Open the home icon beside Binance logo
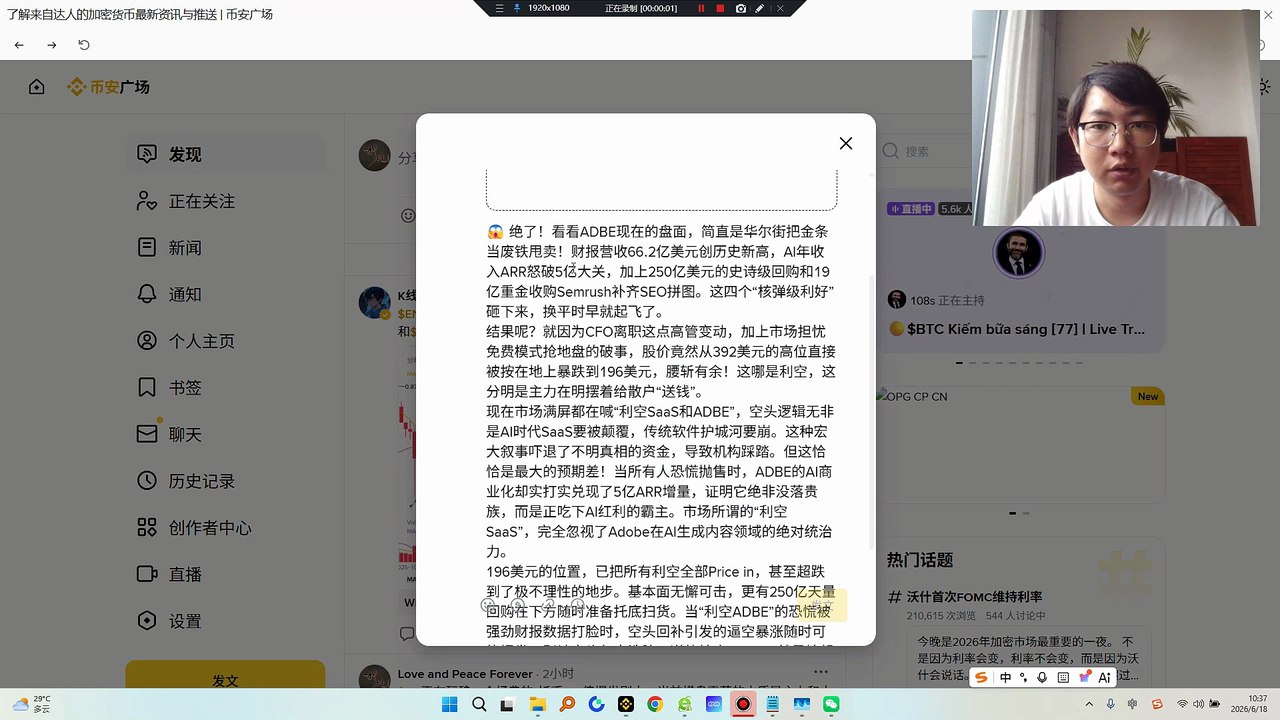 pyautogui.click(x=37, y=87)
